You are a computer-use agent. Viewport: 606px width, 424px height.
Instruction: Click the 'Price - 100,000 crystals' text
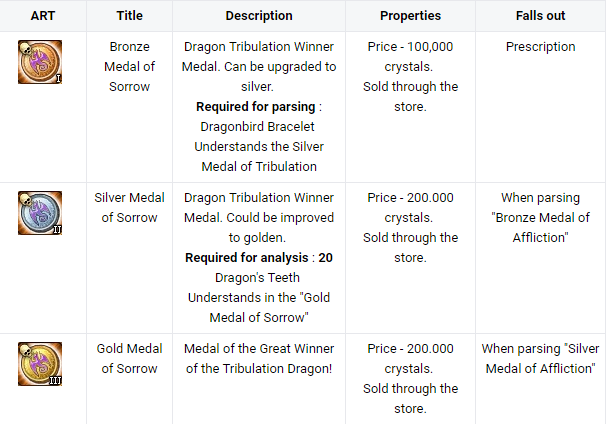click(410, 57)
